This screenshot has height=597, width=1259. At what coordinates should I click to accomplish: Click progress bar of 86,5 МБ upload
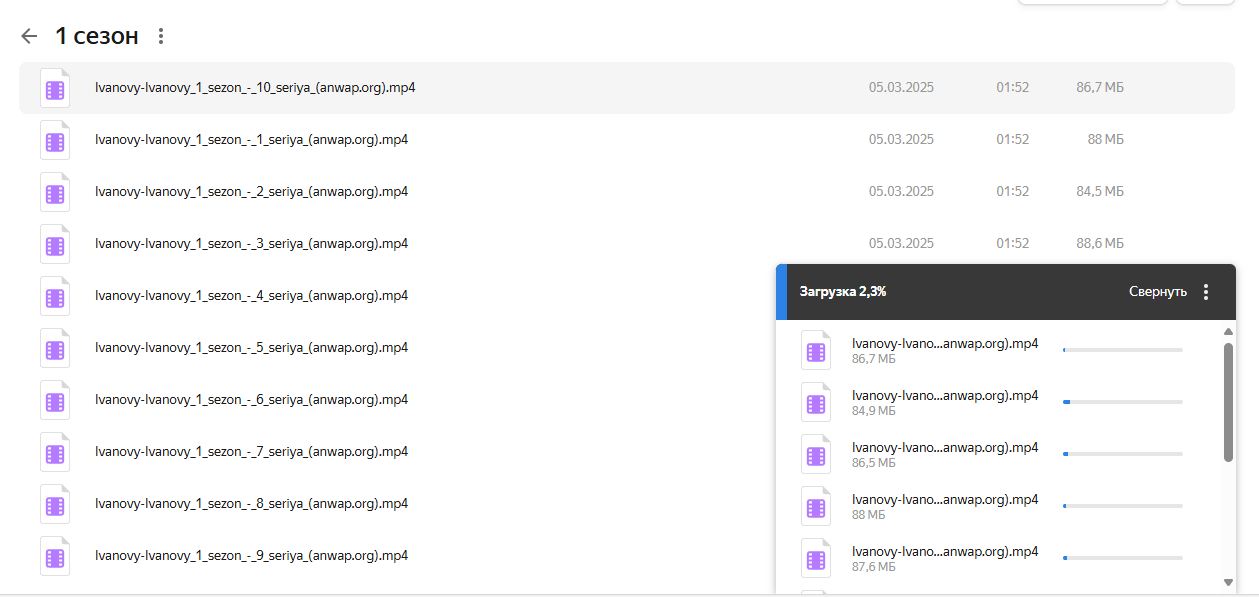1123,454
